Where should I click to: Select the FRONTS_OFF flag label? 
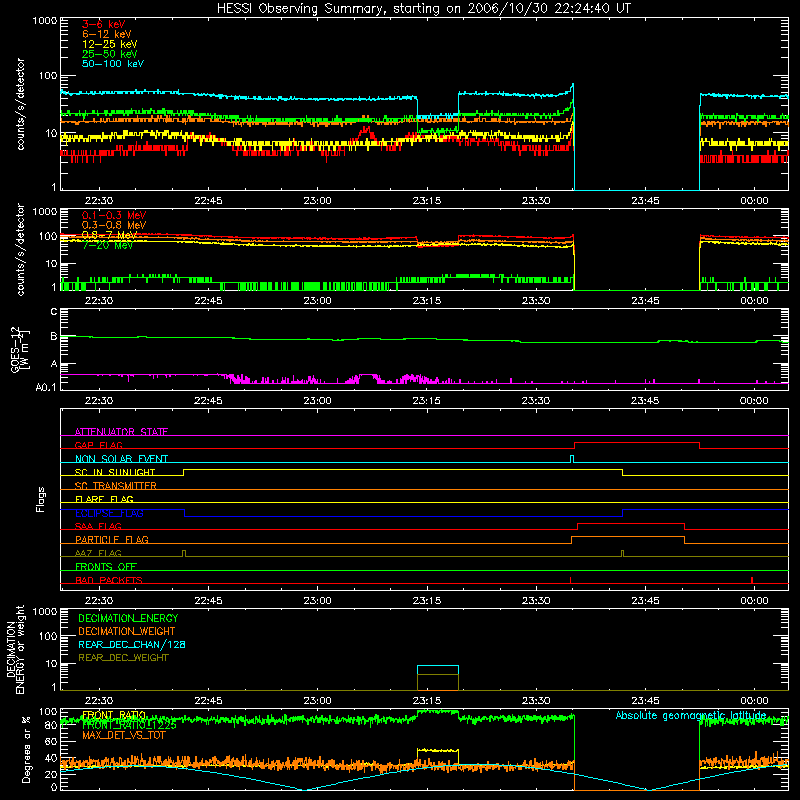tap(106, 567)
